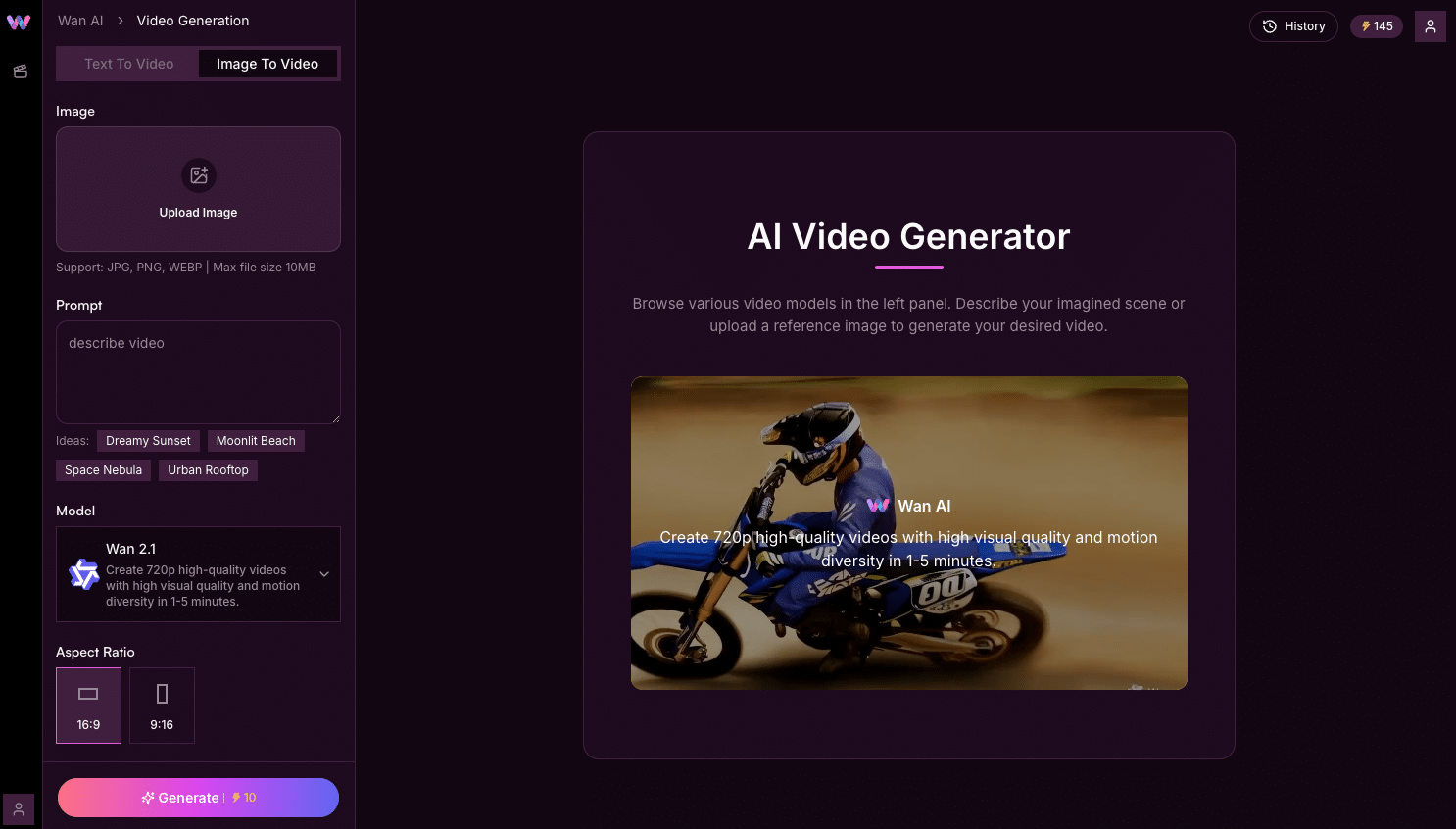This screenshot has width=1456, height=829.
Task: Click the Wan AI logo icon
Action: (x=19, y=22)
